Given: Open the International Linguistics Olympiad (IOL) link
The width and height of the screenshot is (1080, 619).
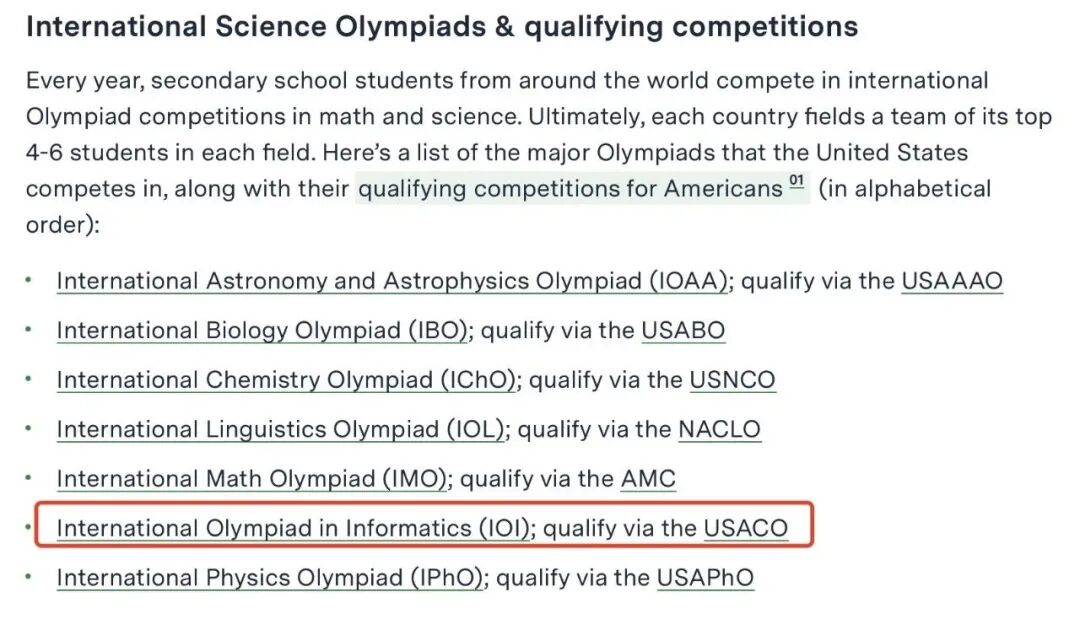Looking at the screenshot, I should 280,430.
